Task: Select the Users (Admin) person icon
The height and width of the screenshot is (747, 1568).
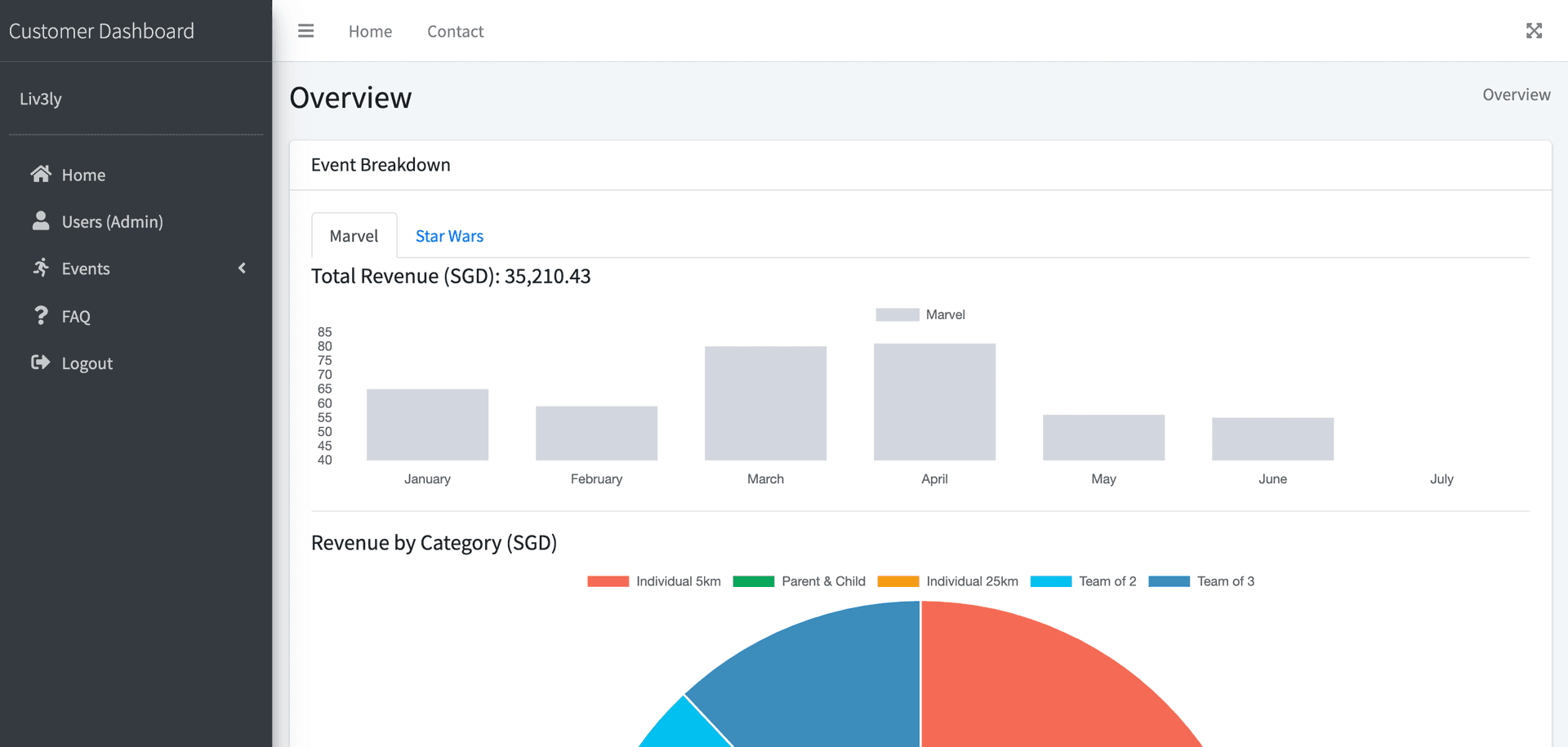Action: pos(41,220)
